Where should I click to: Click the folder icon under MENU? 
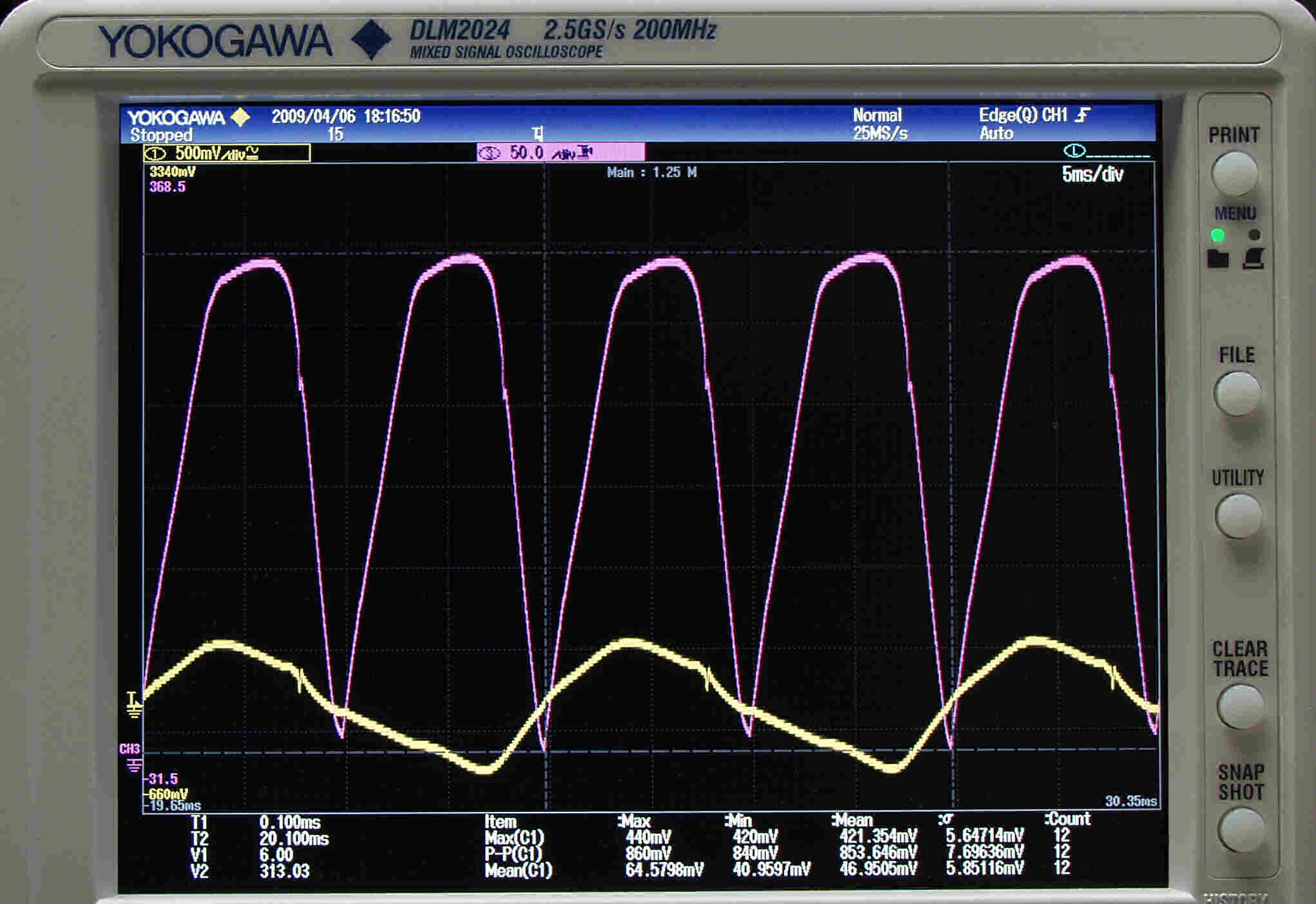point(1217,259)
